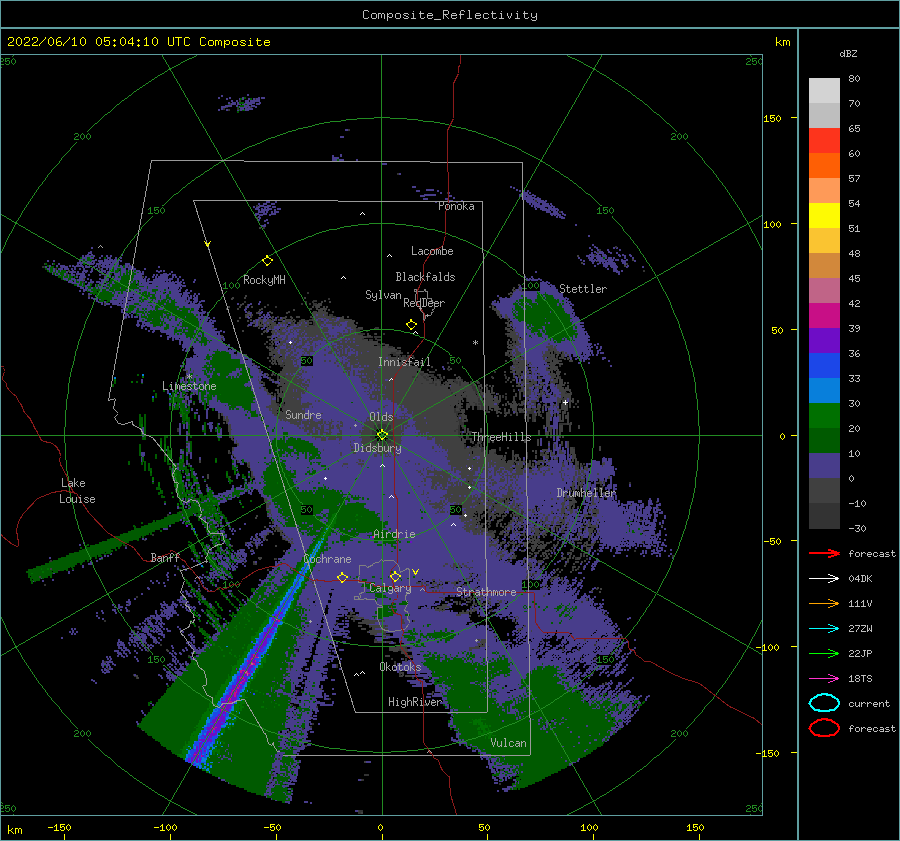Pick the bright green 20-30 dBZ swatch

pos(824,416)
